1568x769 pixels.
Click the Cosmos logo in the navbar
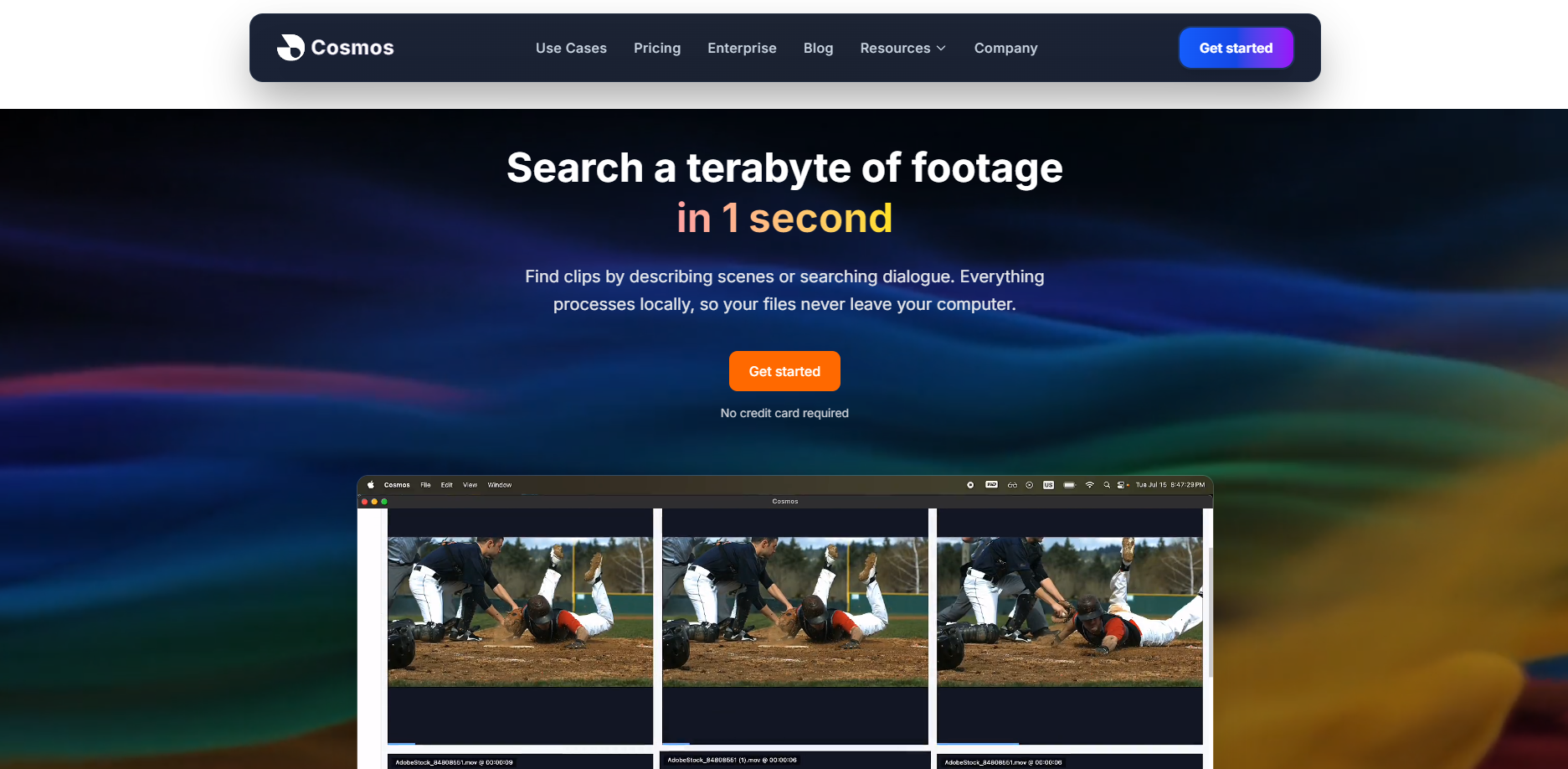pos(335,48)
